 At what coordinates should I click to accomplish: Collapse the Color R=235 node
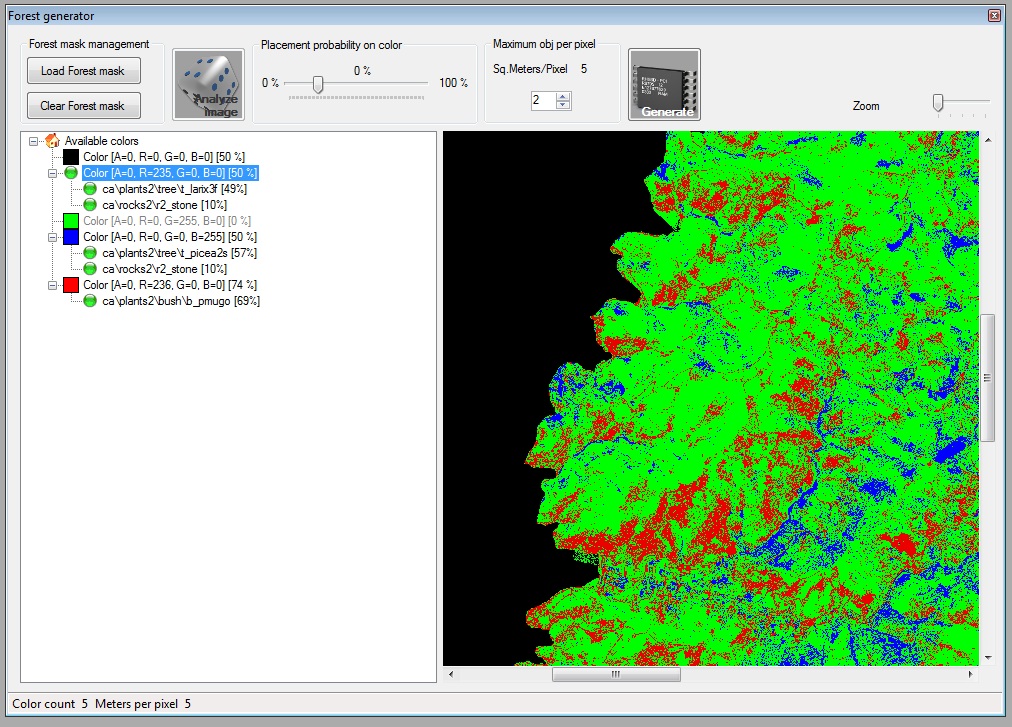click(x=52, y=173)
